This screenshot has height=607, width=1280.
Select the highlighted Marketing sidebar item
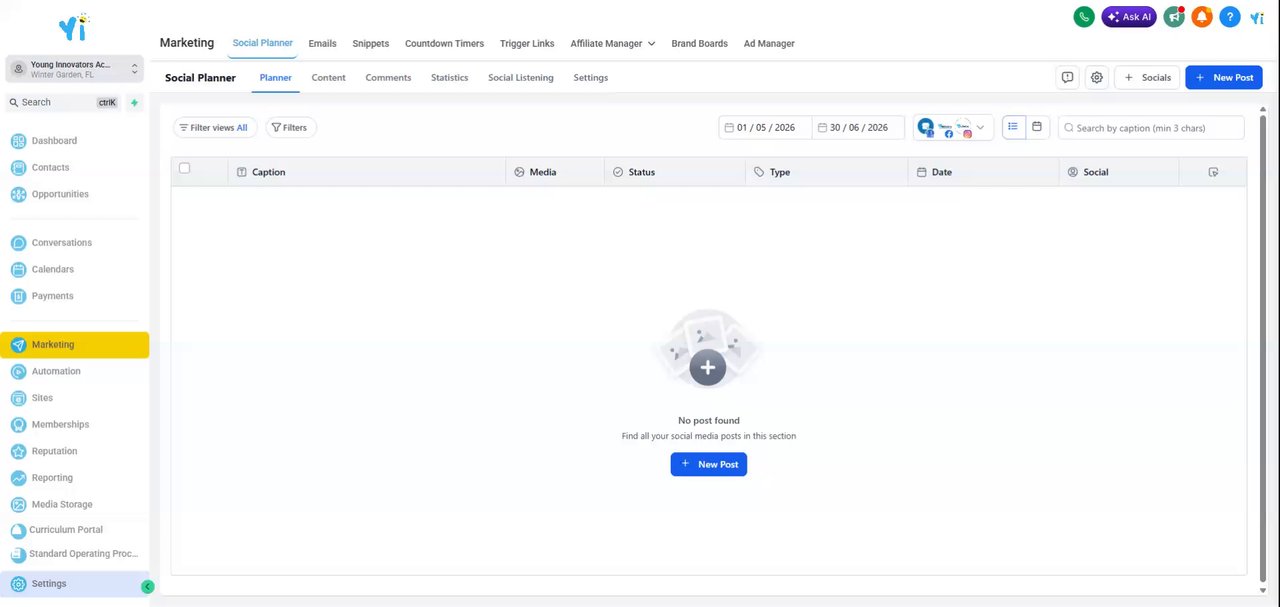(x=74, y=345)
